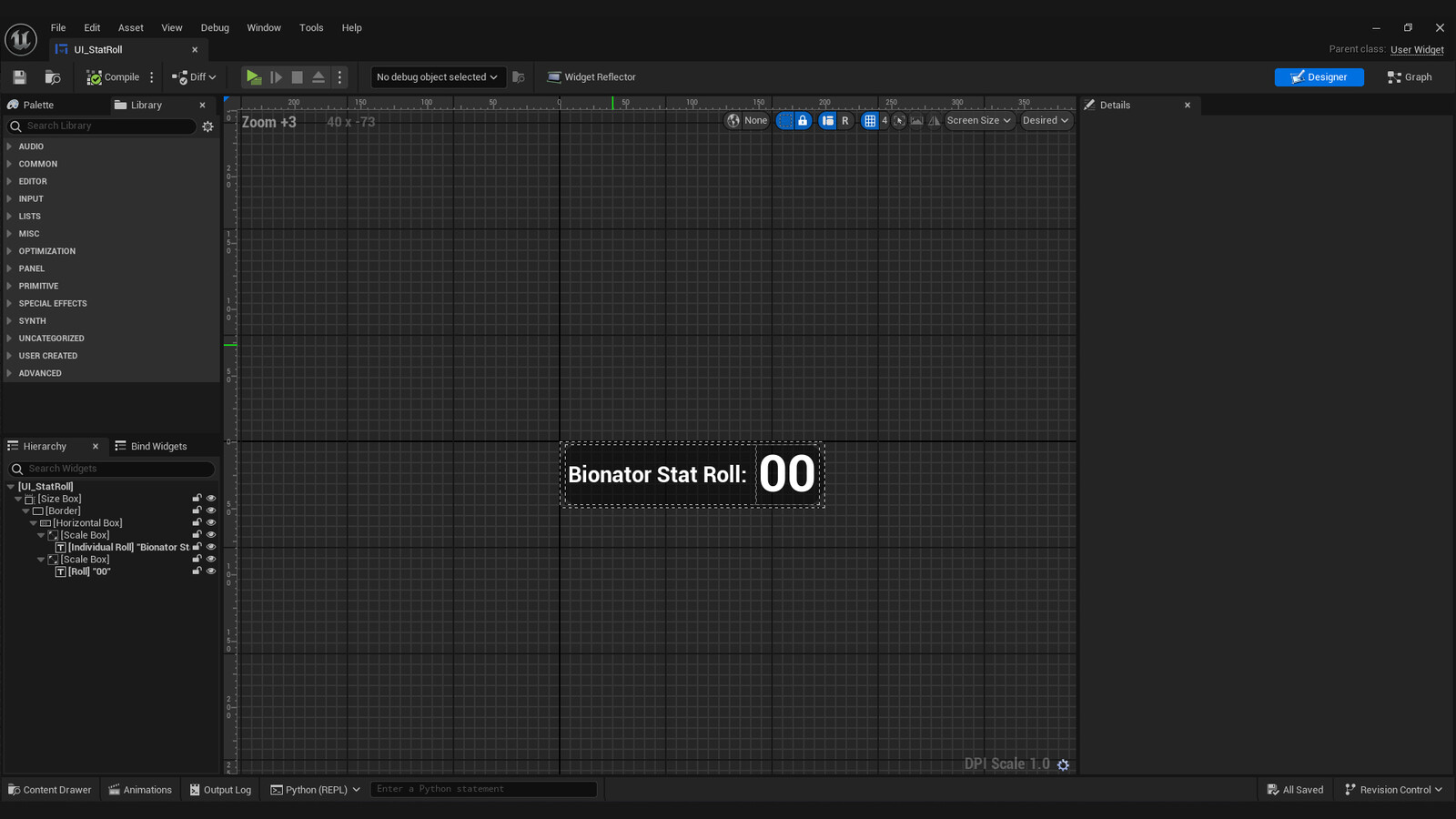The width and height of the screenshot is (1456, 819).
Task: Collapse the Border node in Hierarchy
Action: click(25, 511)
